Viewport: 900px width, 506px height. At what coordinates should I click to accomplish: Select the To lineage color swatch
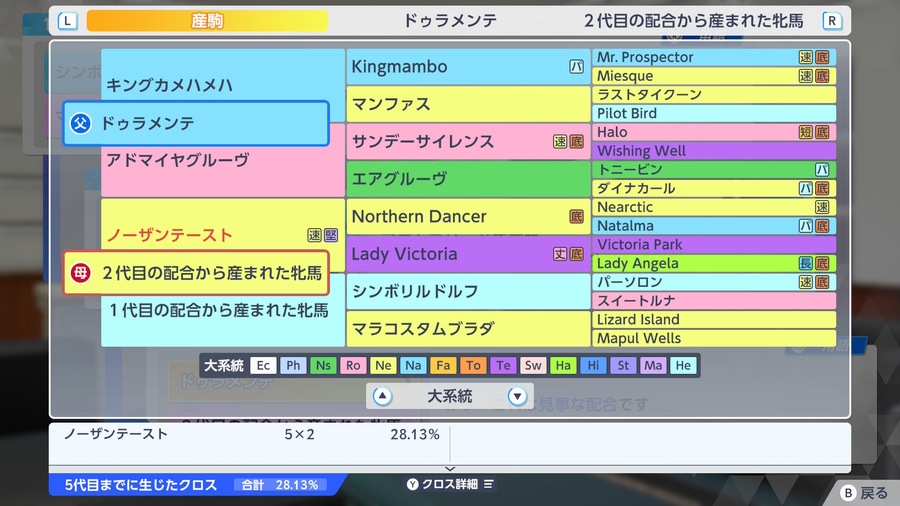[473, 365]
